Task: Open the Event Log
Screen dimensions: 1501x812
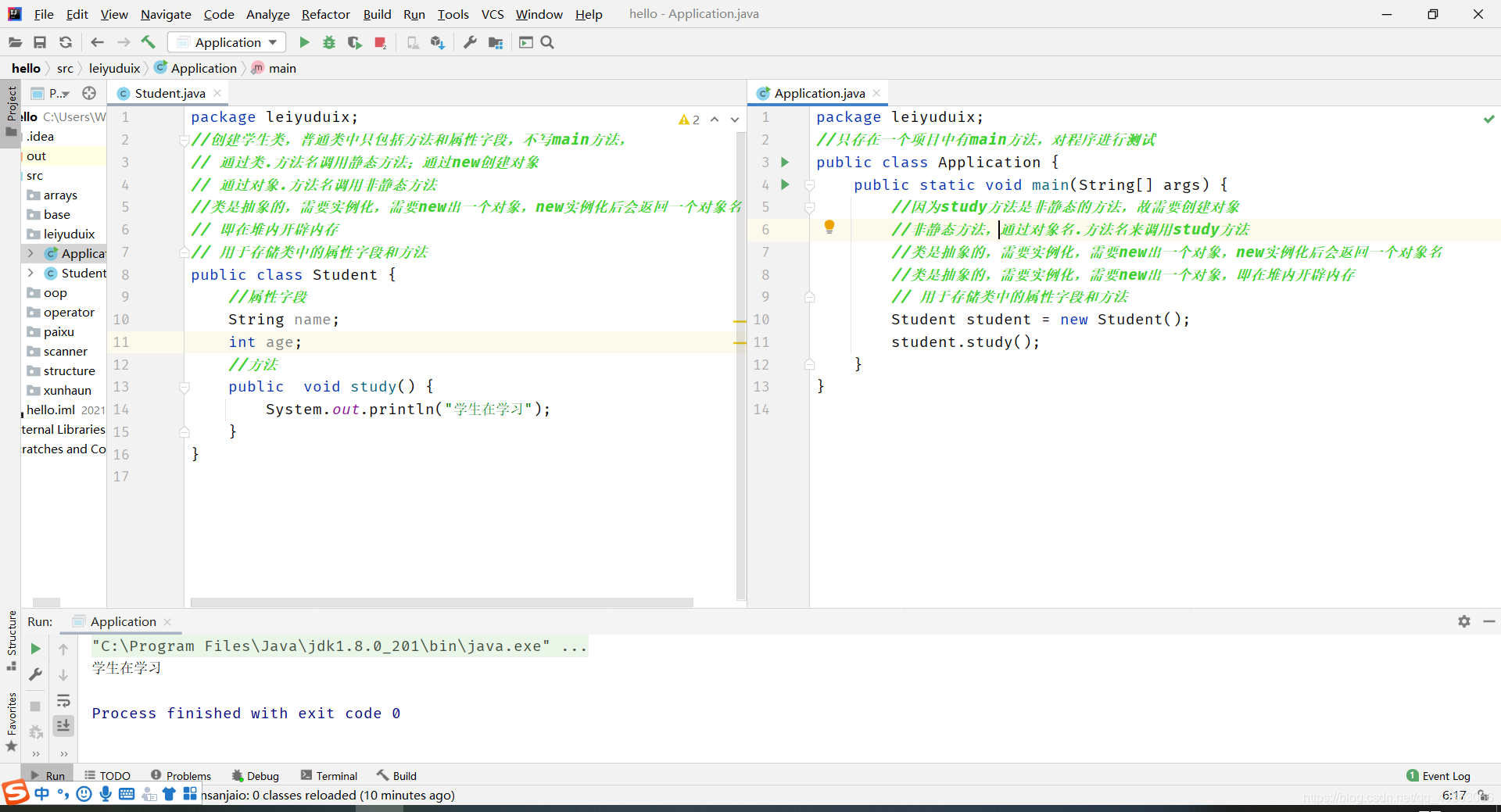Action: (1438, 776)
